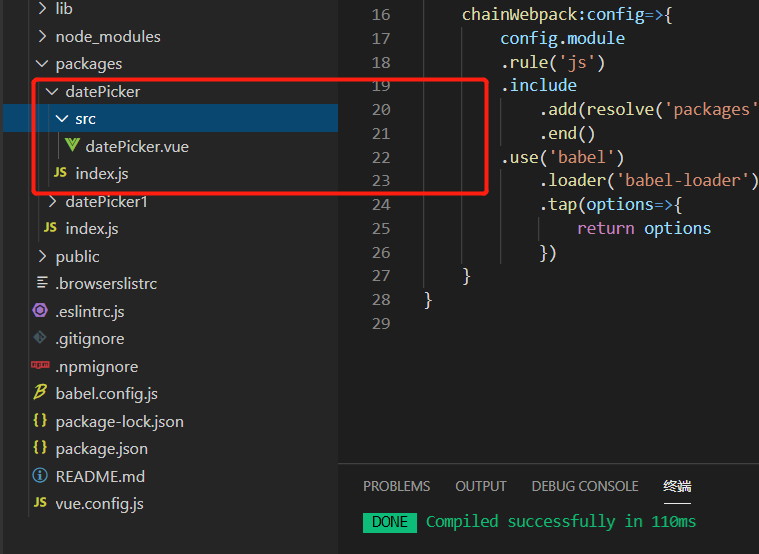Open the .npmignore file
This screenshot has height=554, width=759.
pos(97,367)
